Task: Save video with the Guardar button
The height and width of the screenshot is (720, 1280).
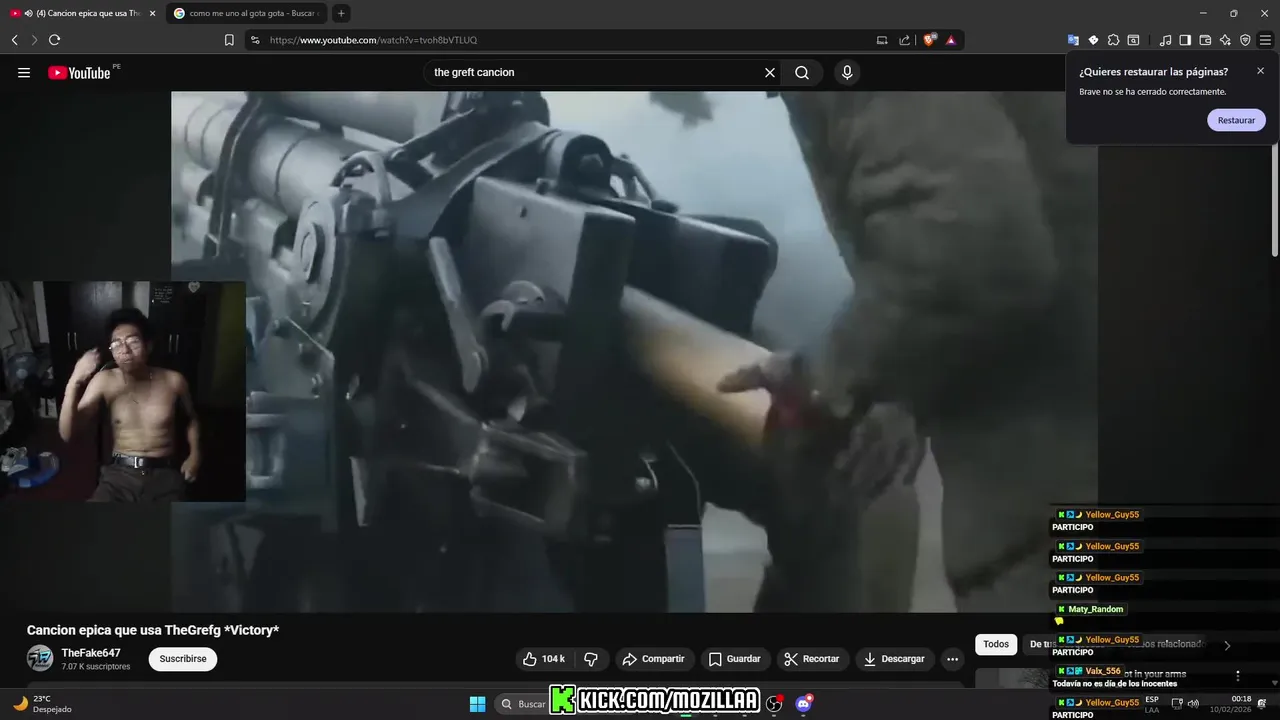Action: [x=734, y=659]
